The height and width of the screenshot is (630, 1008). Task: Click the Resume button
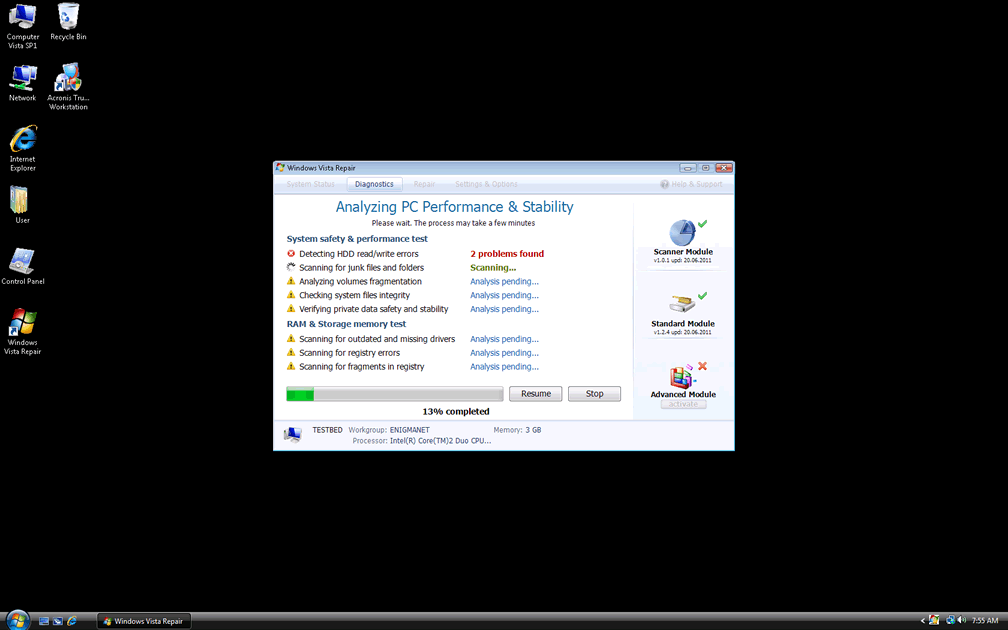(x=536, y=394)
